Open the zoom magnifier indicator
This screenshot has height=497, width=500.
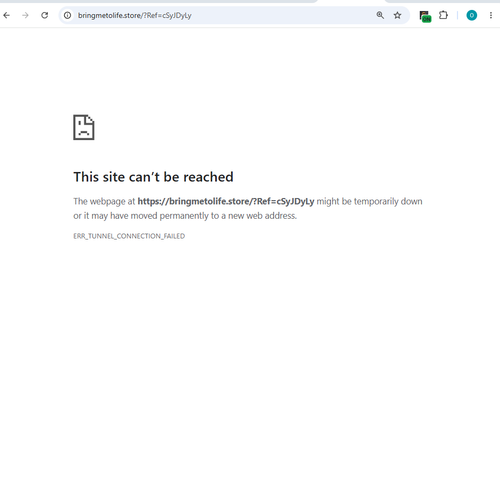point(380,15)
